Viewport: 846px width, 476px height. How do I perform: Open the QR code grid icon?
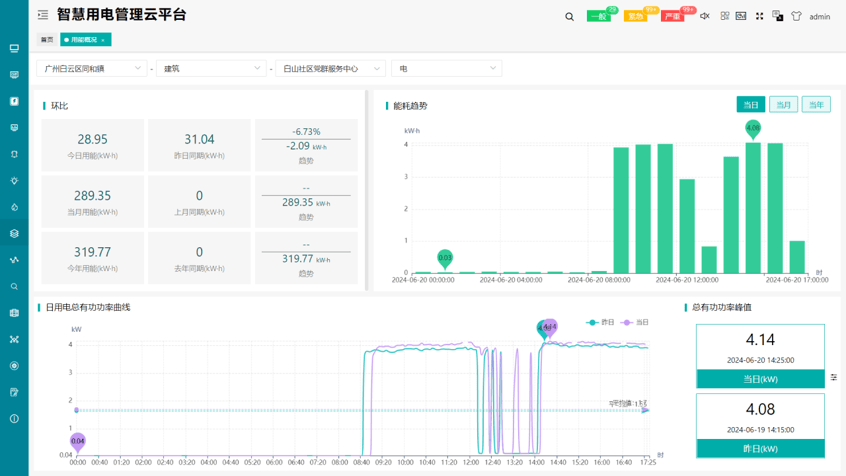coord(725,16)
